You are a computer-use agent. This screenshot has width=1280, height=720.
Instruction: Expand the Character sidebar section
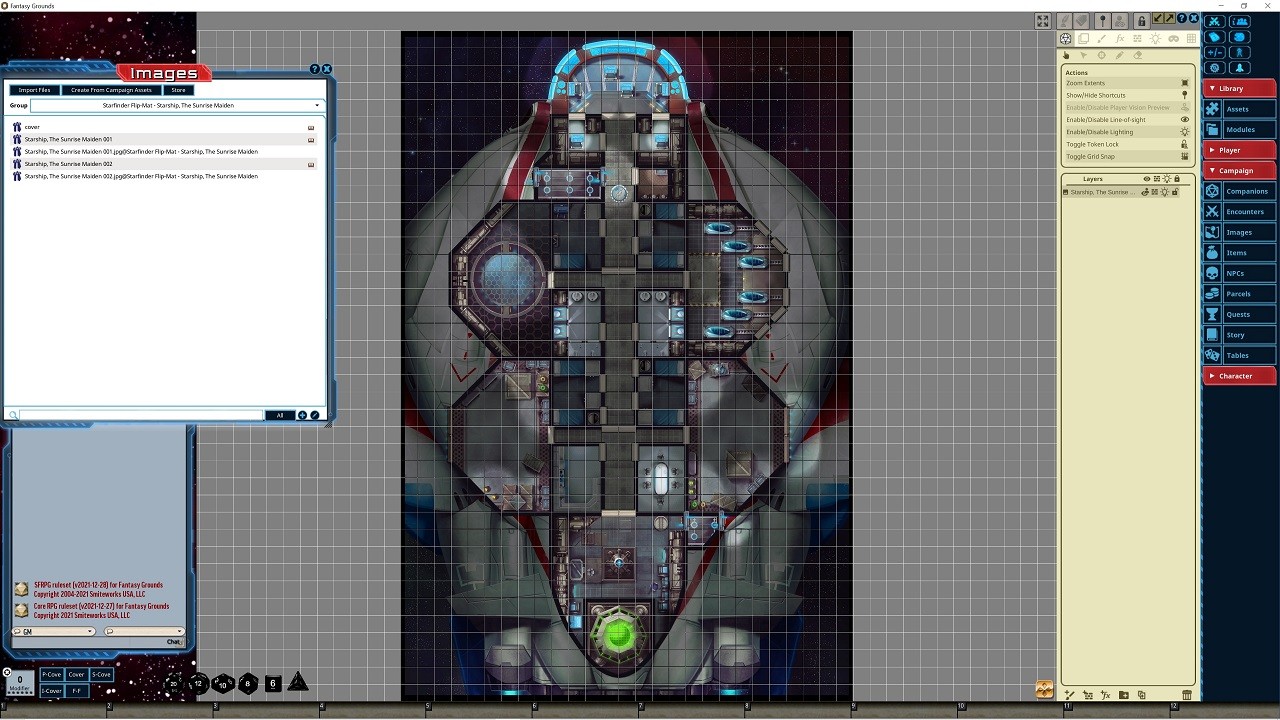[x=1239, y=376]
